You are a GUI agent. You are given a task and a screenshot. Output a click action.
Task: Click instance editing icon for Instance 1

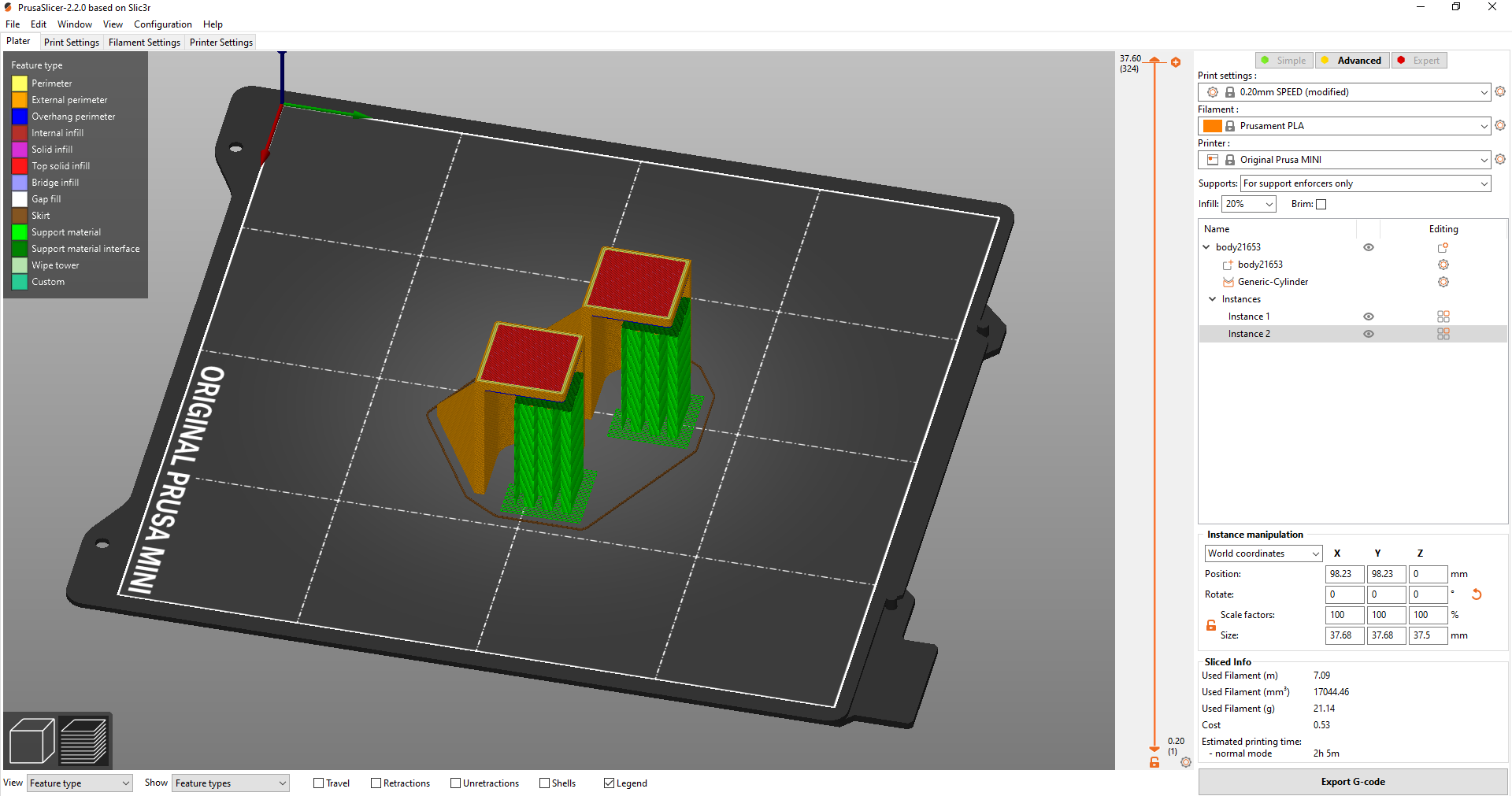tap(1443, 317)
